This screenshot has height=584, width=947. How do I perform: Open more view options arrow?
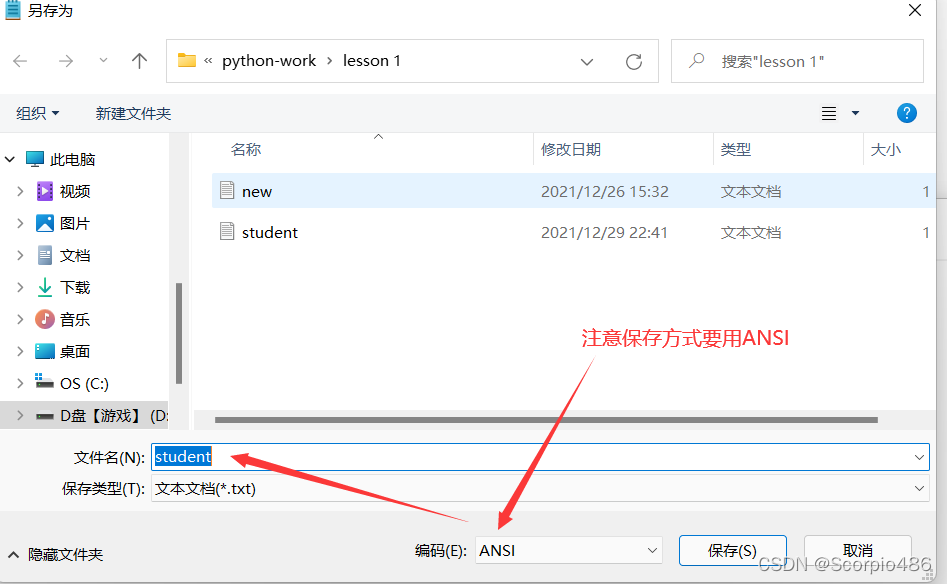[855, 113]
